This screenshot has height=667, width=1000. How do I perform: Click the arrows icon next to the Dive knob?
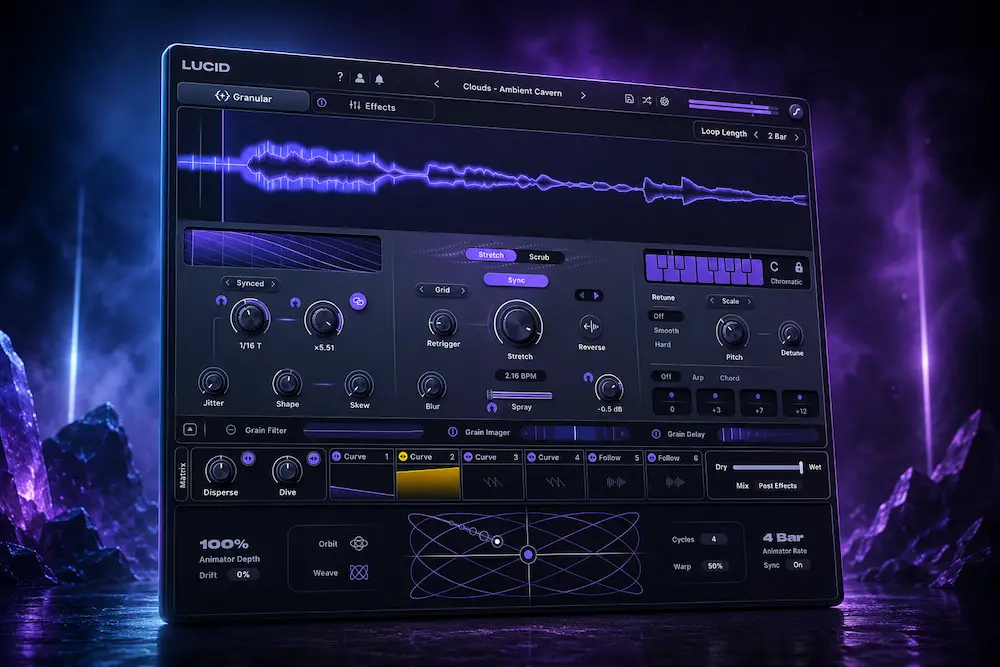(313, 458)
